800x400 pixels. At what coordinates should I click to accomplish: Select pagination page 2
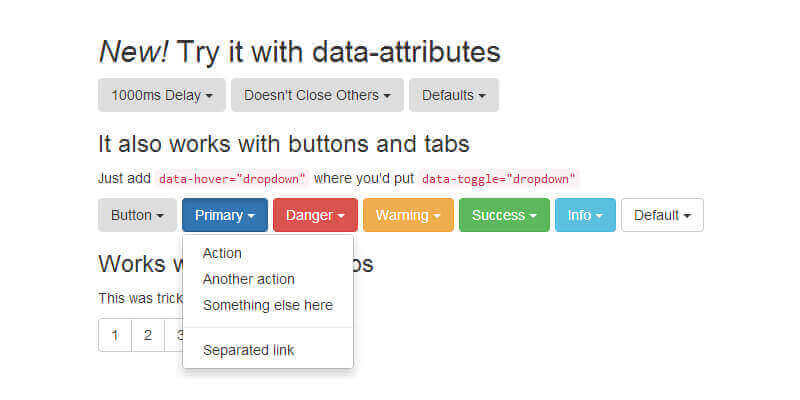[147, 335]
